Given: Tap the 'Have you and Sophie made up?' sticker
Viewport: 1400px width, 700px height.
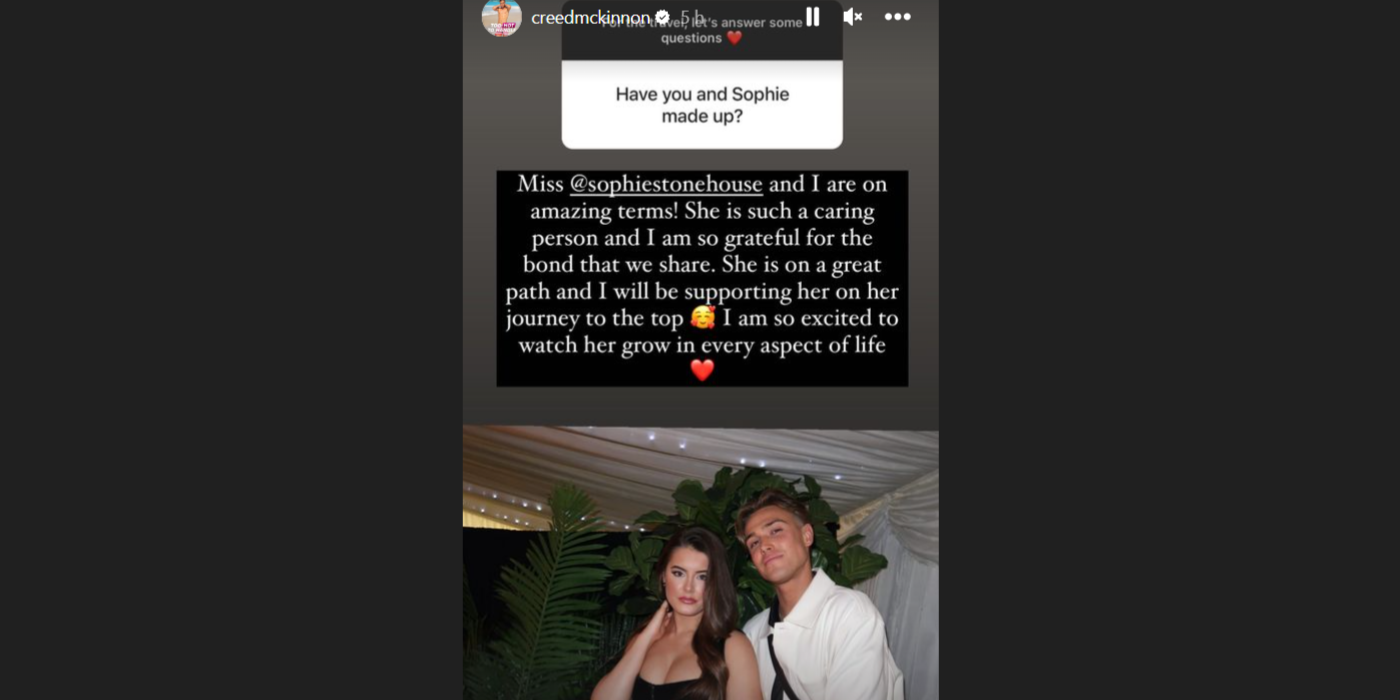Looking at the screenshot, I should pyautogui.click(x=702, y=105).
